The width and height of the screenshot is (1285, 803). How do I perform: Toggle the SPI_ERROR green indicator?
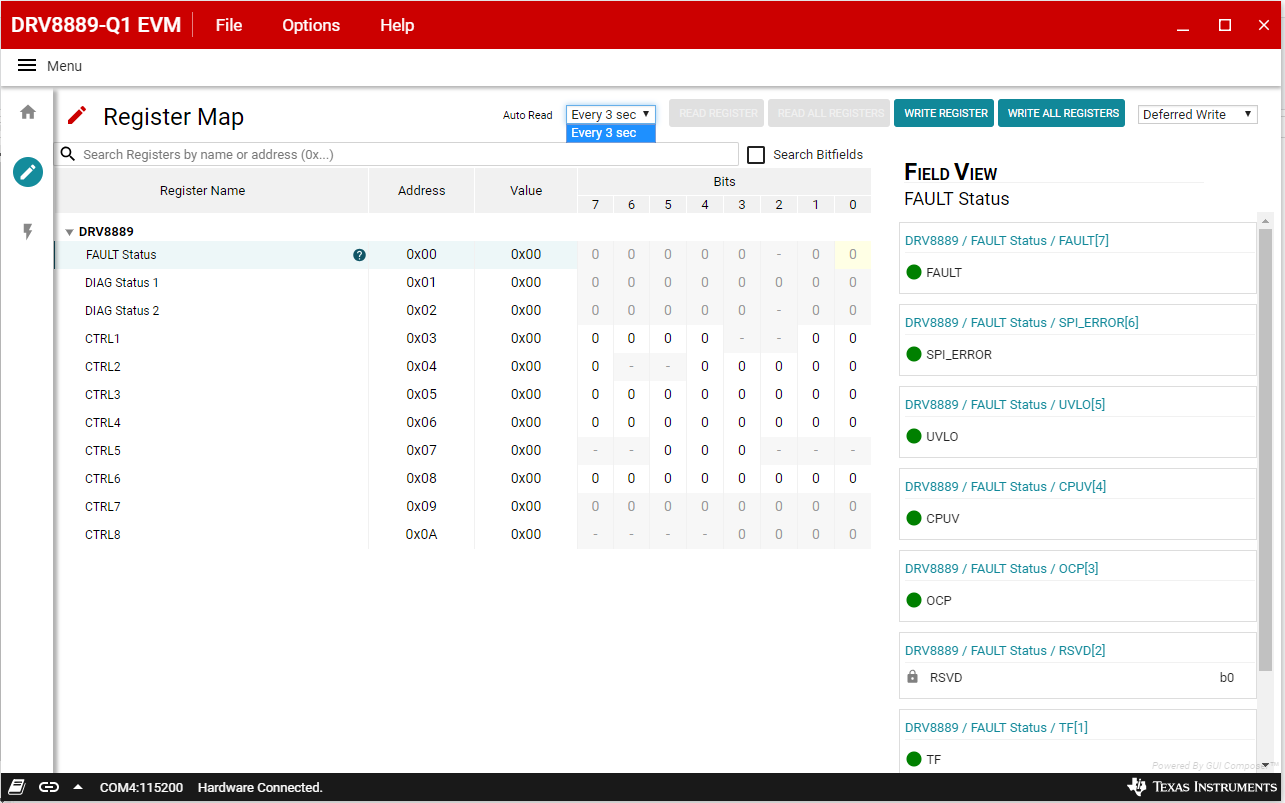pos(913,354)
